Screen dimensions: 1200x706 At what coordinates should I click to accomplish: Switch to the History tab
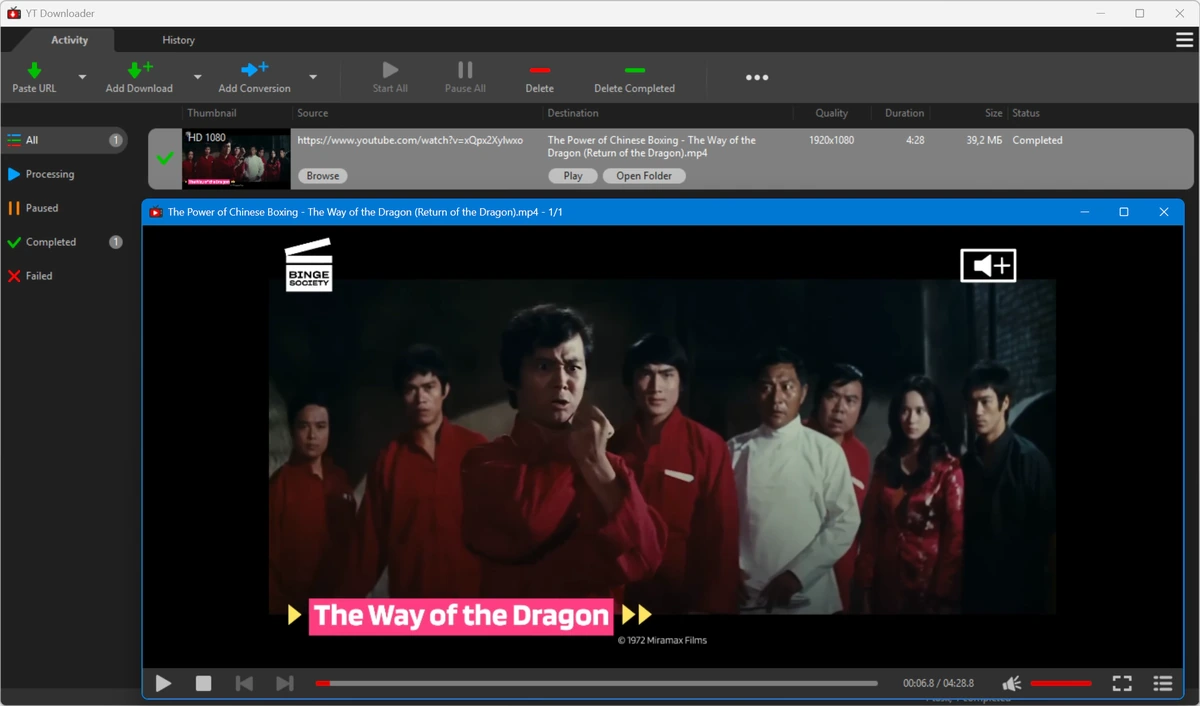tap(178, 40)
